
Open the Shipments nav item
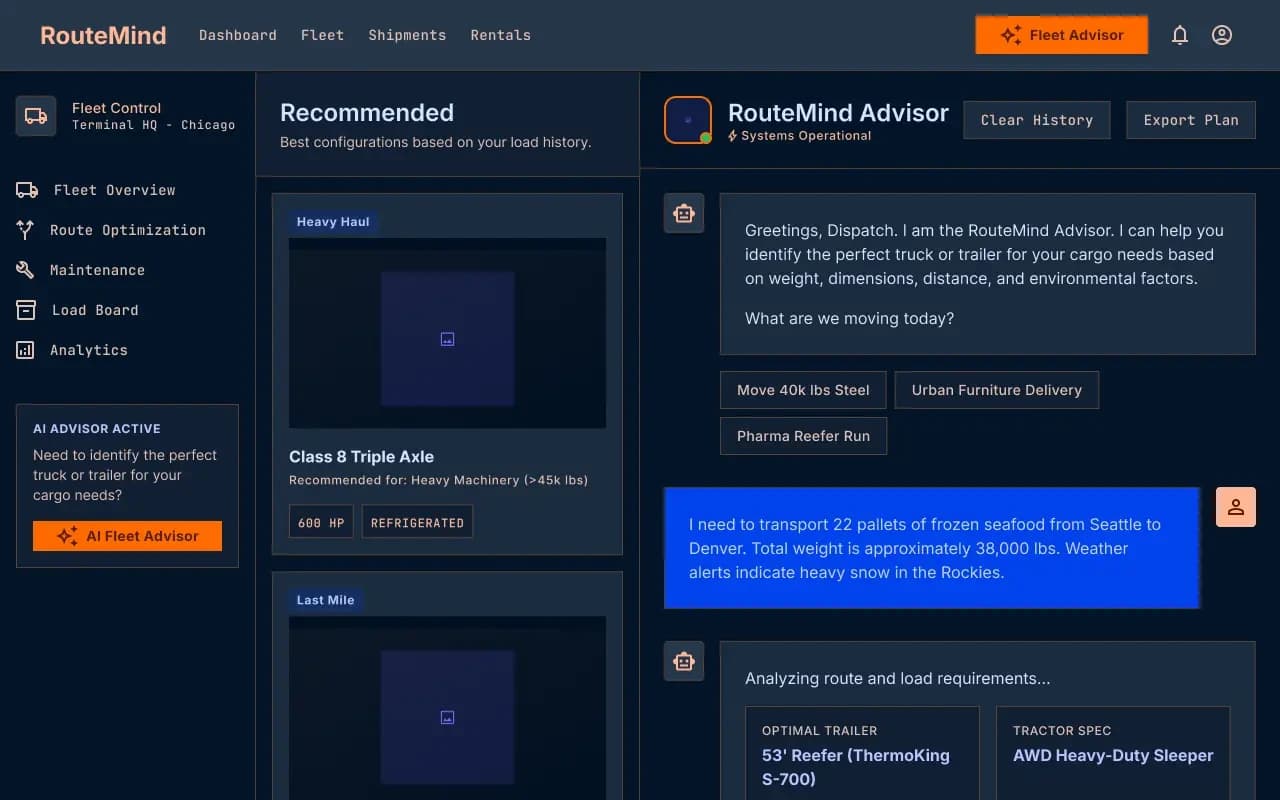coord(407,35)
